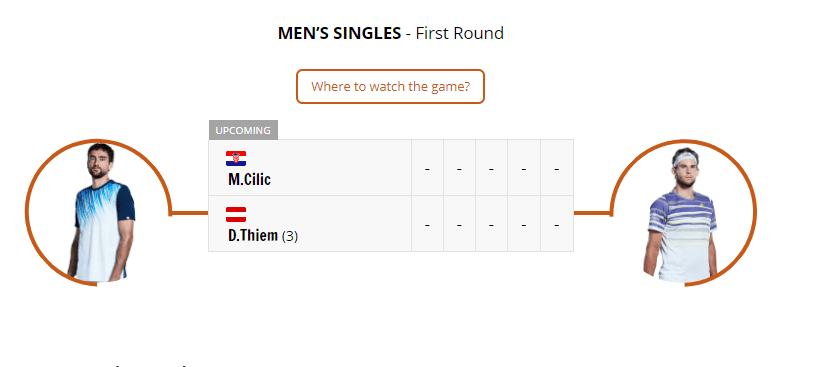Click the UPCOMING status badge

243,130
